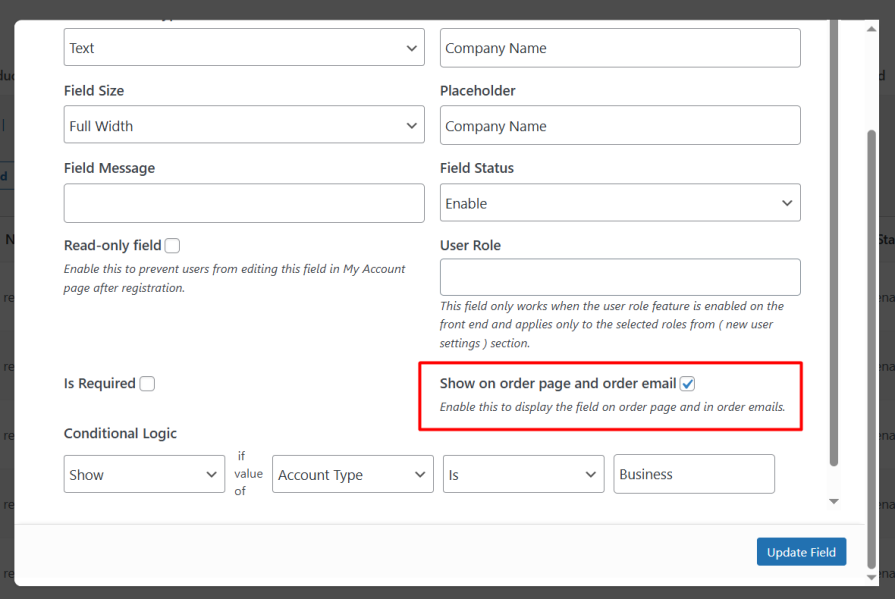This screenshot has height=599, width=895.
Task: Open the condition operator dropdown showing Is
Action: [522, 474]
